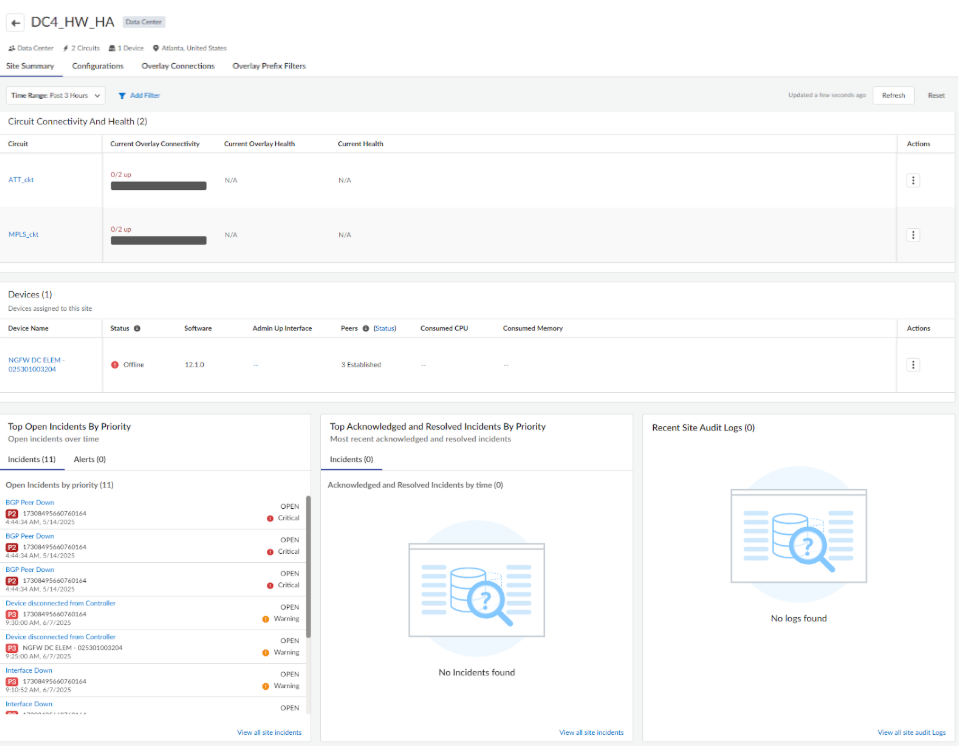The width and height of the screenshot is (959, 746).
Task: Click the open incidents list scrollbar
Action: [x=308, y=568]
